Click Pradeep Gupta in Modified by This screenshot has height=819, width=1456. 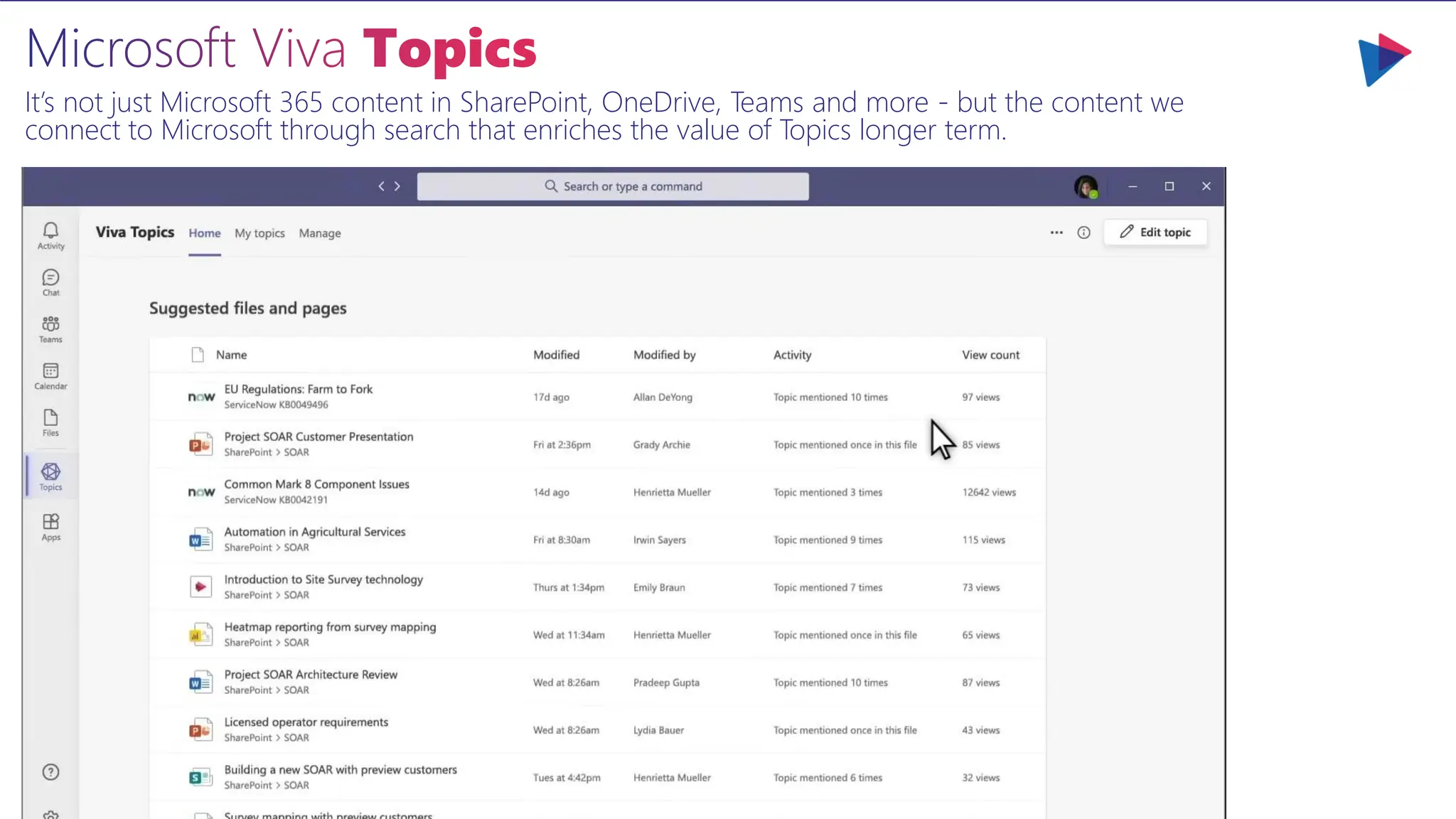pos(666,683)
